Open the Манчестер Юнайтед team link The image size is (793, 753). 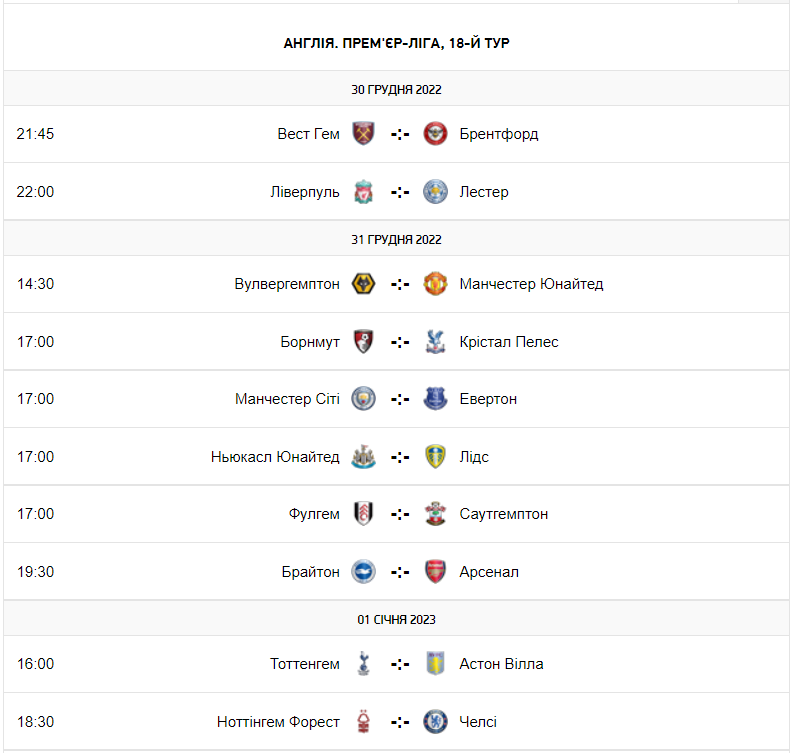pos(531,284)
